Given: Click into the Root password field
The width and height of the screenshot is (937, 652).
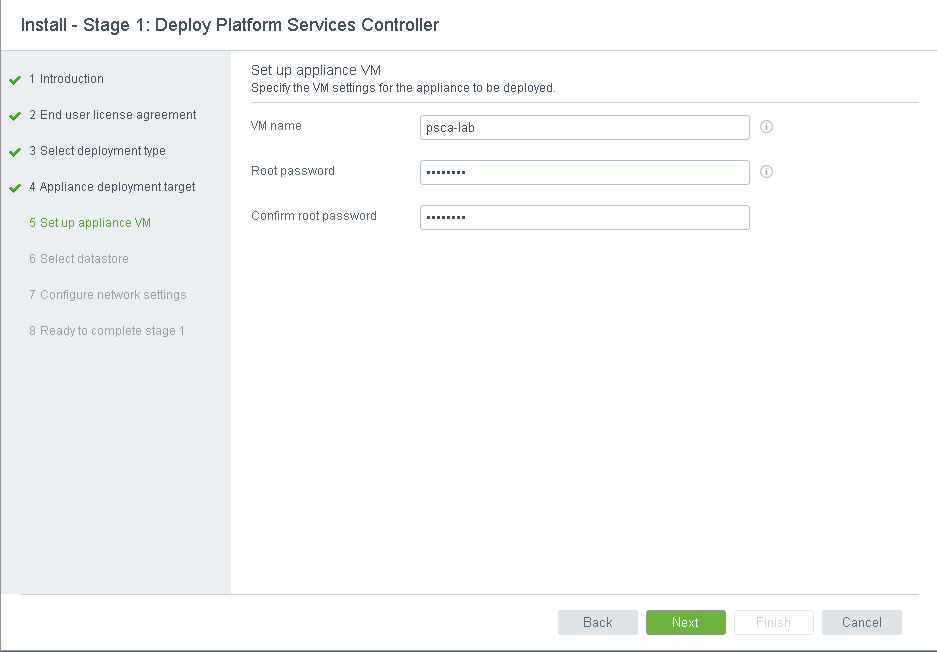Looking at the screenshot, I should tap(584, 172).
